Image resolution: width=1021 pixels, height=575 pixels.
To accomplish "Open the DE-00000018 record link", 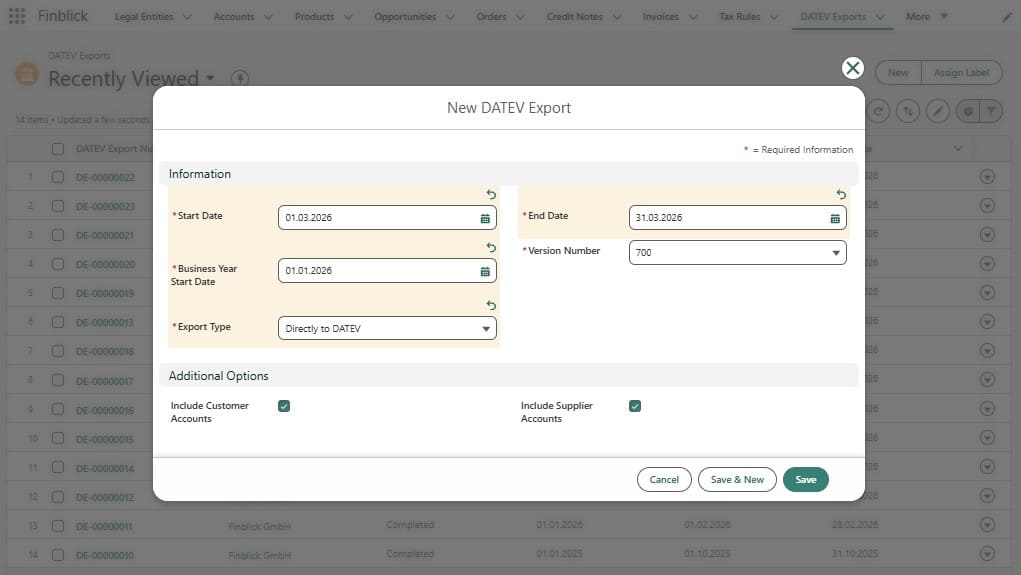I will tap(105, 352).
